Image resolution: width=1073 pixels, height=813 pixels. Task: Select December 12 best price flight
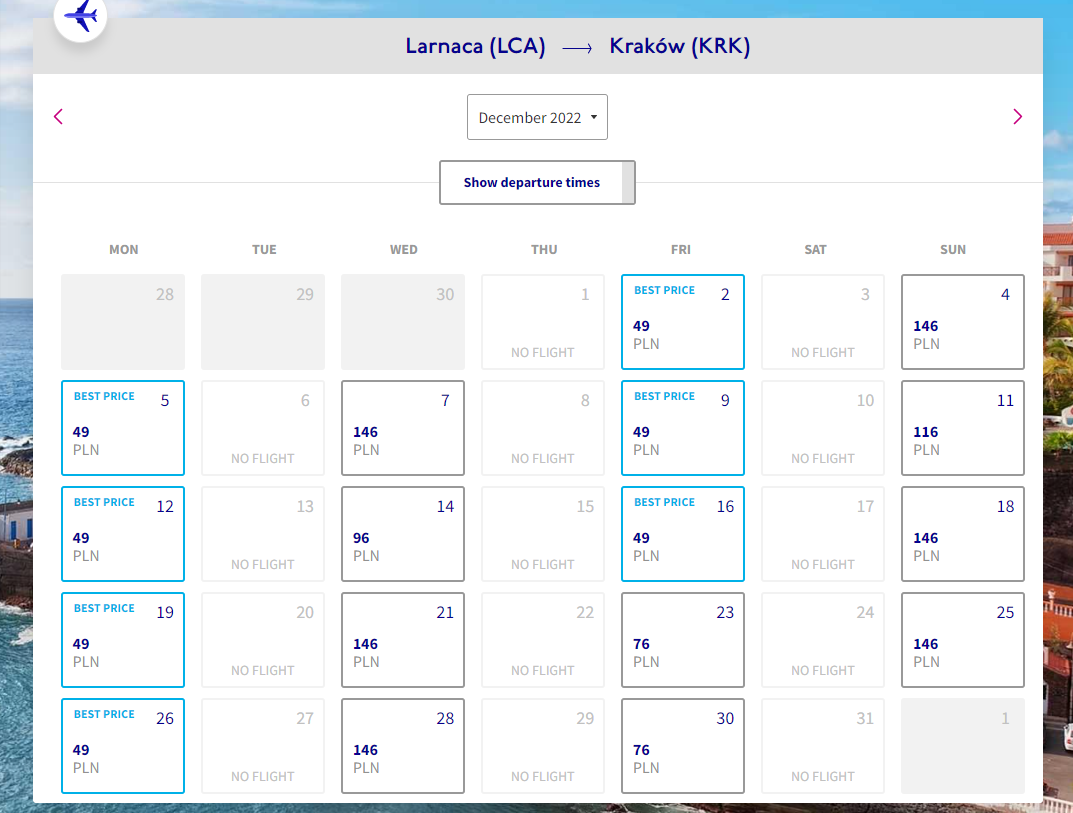(x=122, y=534)
